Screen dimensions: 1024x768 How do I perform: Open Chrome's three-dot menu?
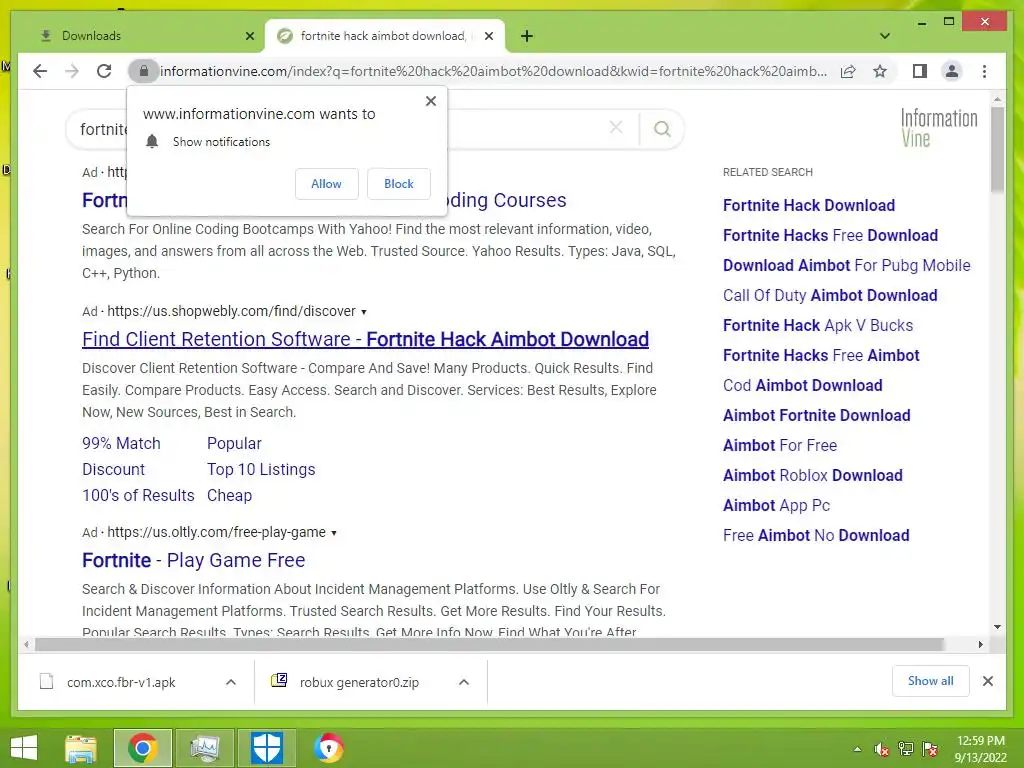[984, 71]
